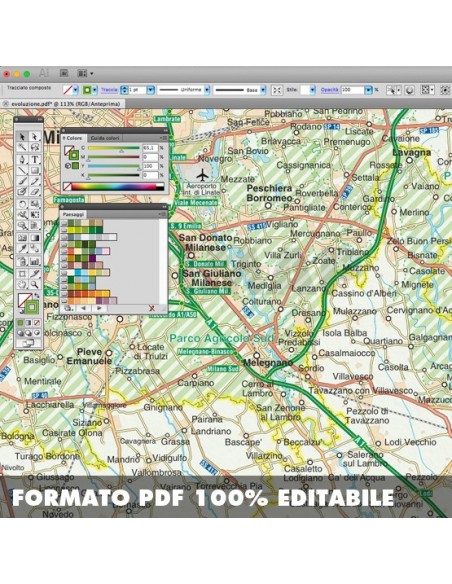
Task: Select the Rectangle tool
Action: point(35,171)
